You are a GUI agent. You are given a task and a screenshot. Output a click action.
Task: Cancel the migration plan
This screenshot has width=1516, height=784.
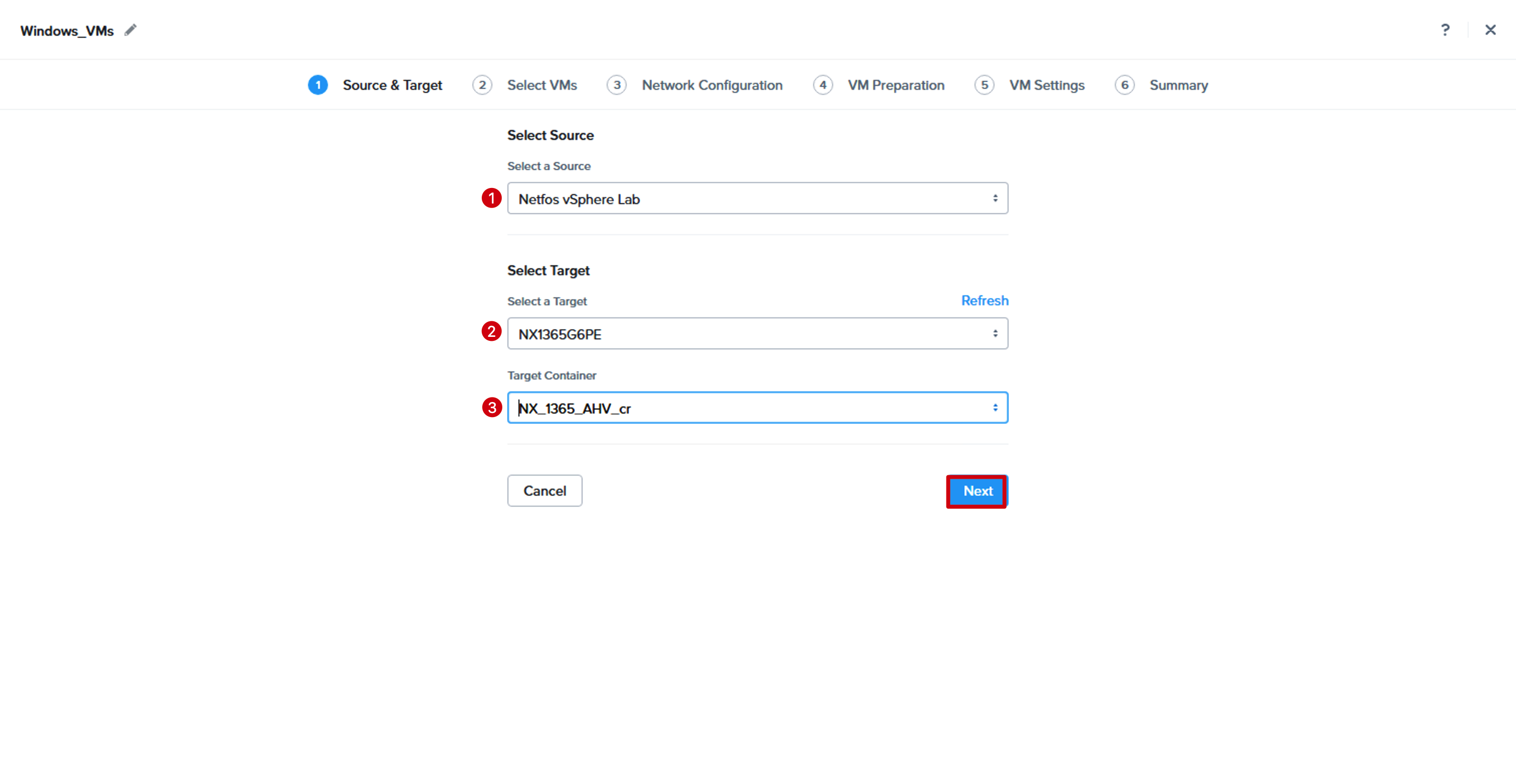point(544,491)
